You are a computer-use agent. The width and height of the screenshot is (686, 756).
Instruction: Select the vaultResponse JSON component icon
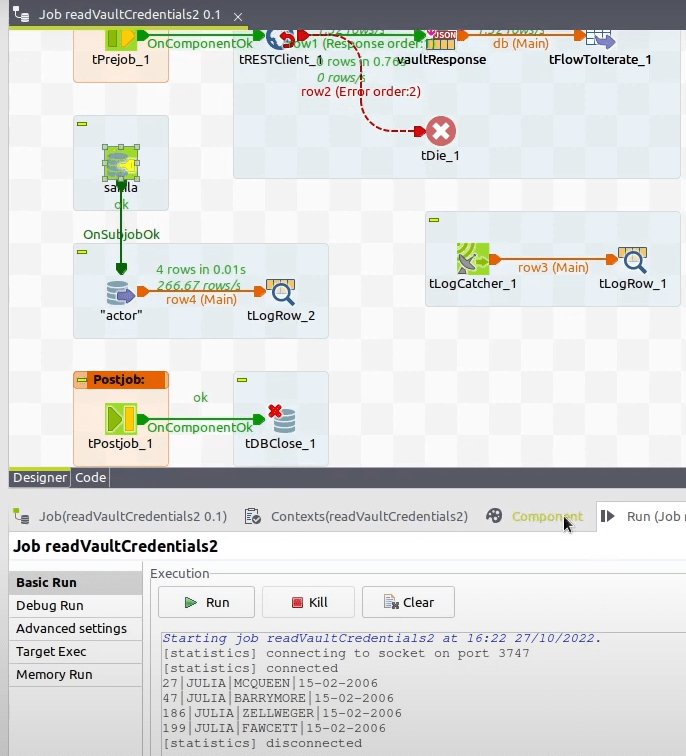coord(441,40)
